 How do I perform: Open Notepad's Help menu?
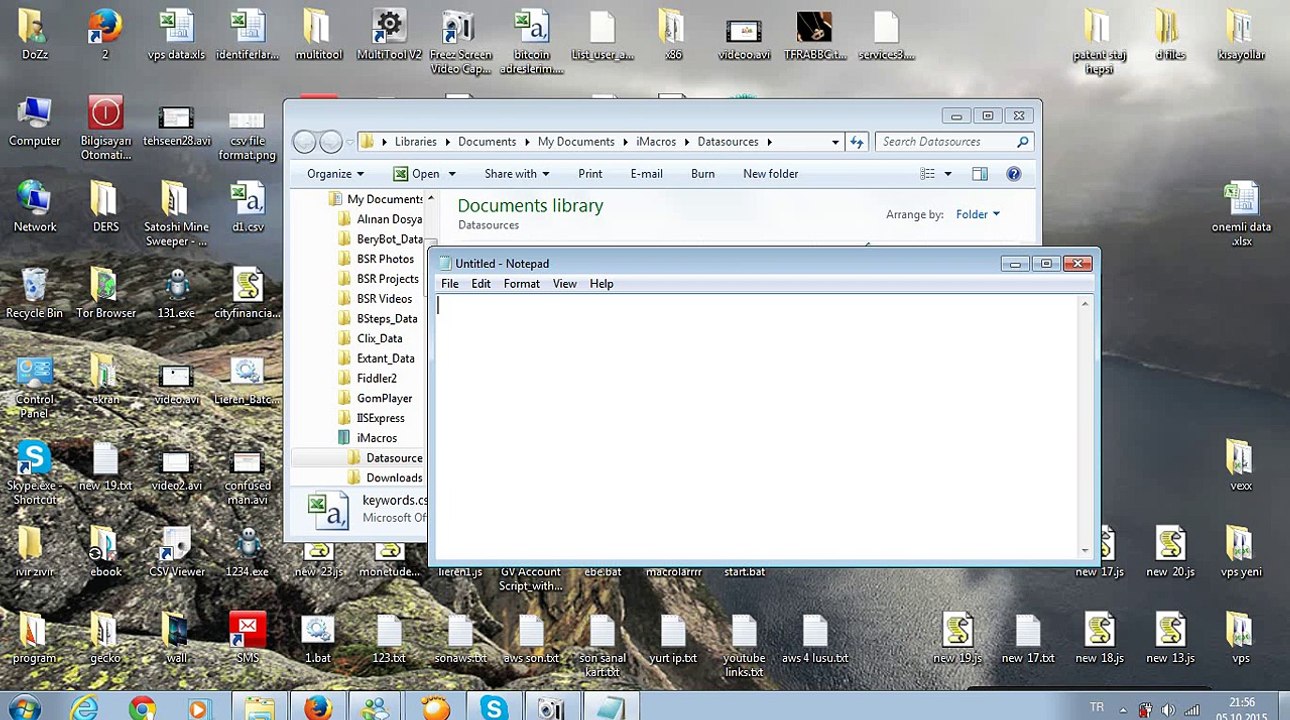(x=601, y=284)
